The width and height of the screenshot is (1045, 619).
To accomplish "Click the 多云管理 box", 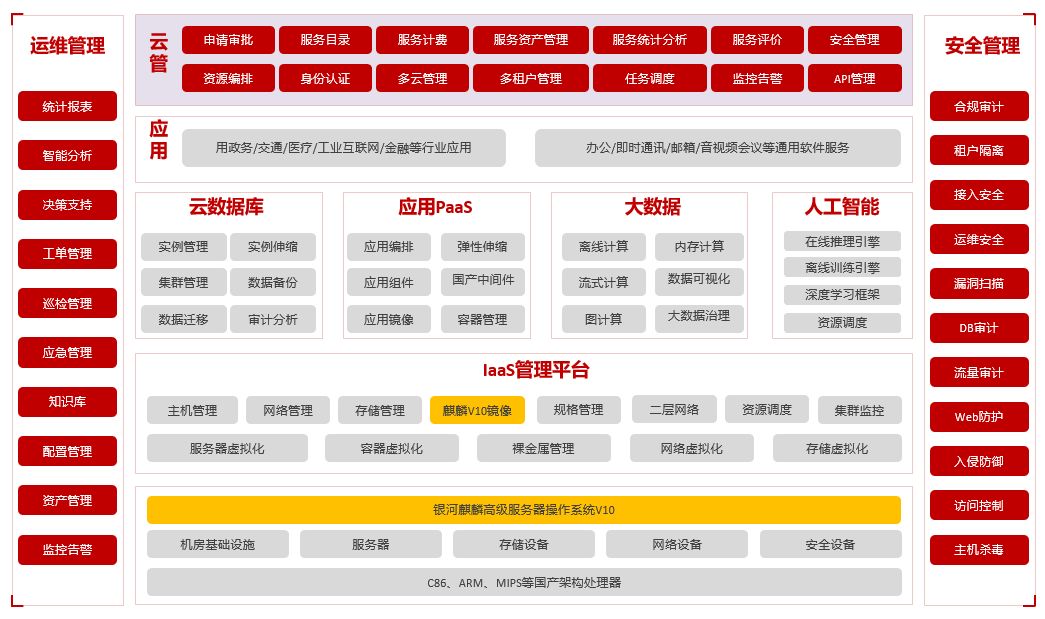I will 423,79.
